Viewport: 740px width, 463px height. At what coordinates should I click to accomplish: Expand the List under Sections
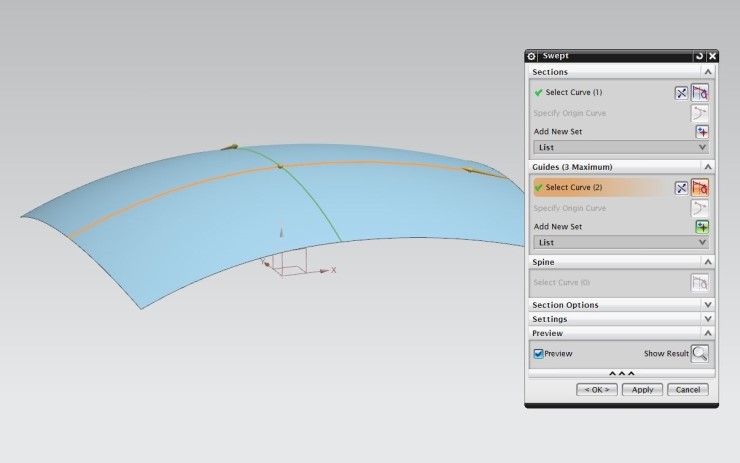coord(620,147)
